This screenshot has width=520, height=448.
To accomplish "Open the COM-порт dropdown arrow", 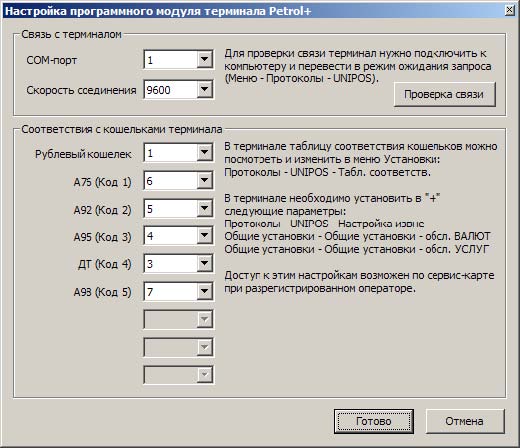I will pos(204,60).
